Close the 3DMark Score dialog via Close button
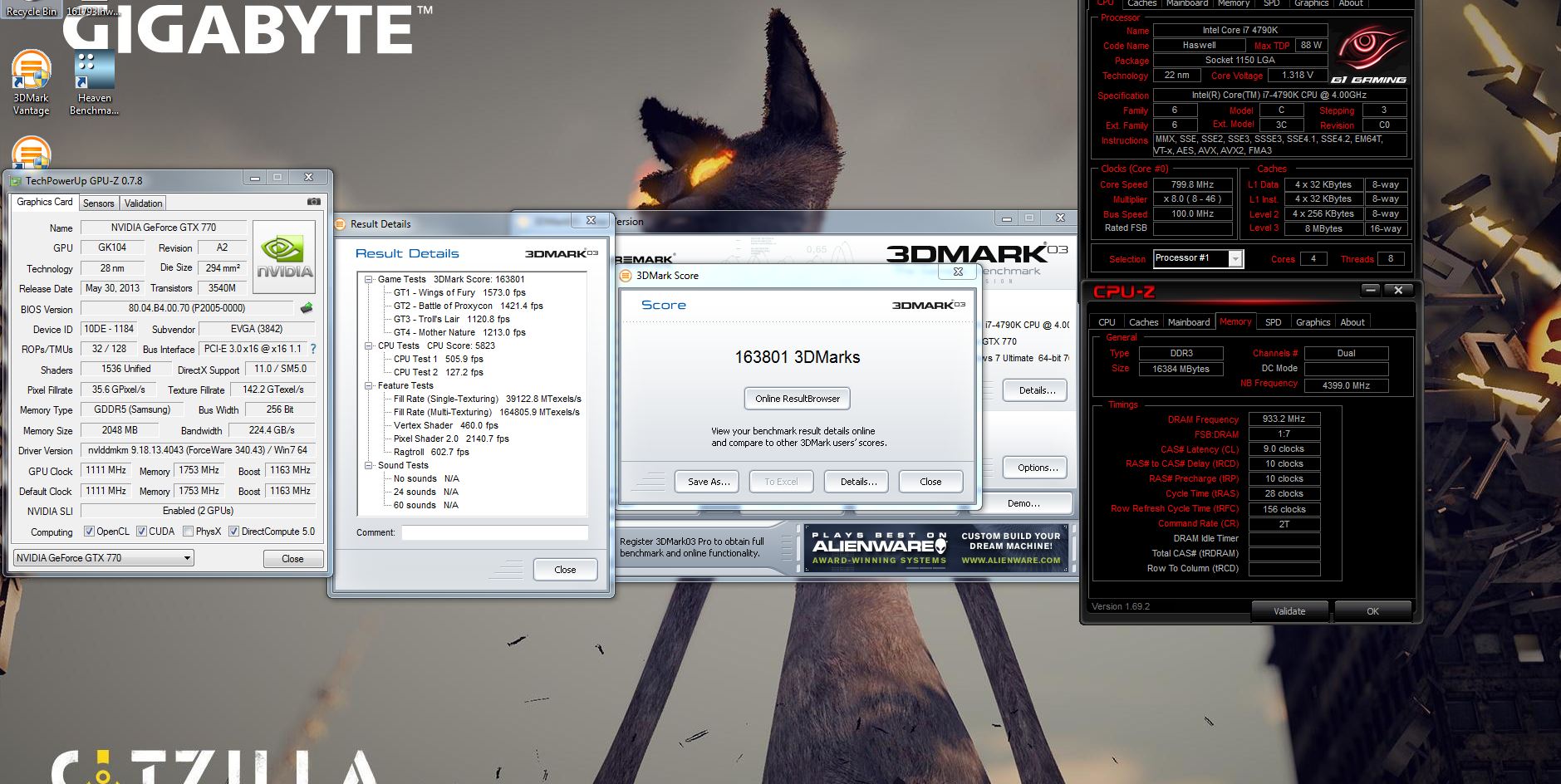This screenshot has width=1561, height=784. [930, 482]
